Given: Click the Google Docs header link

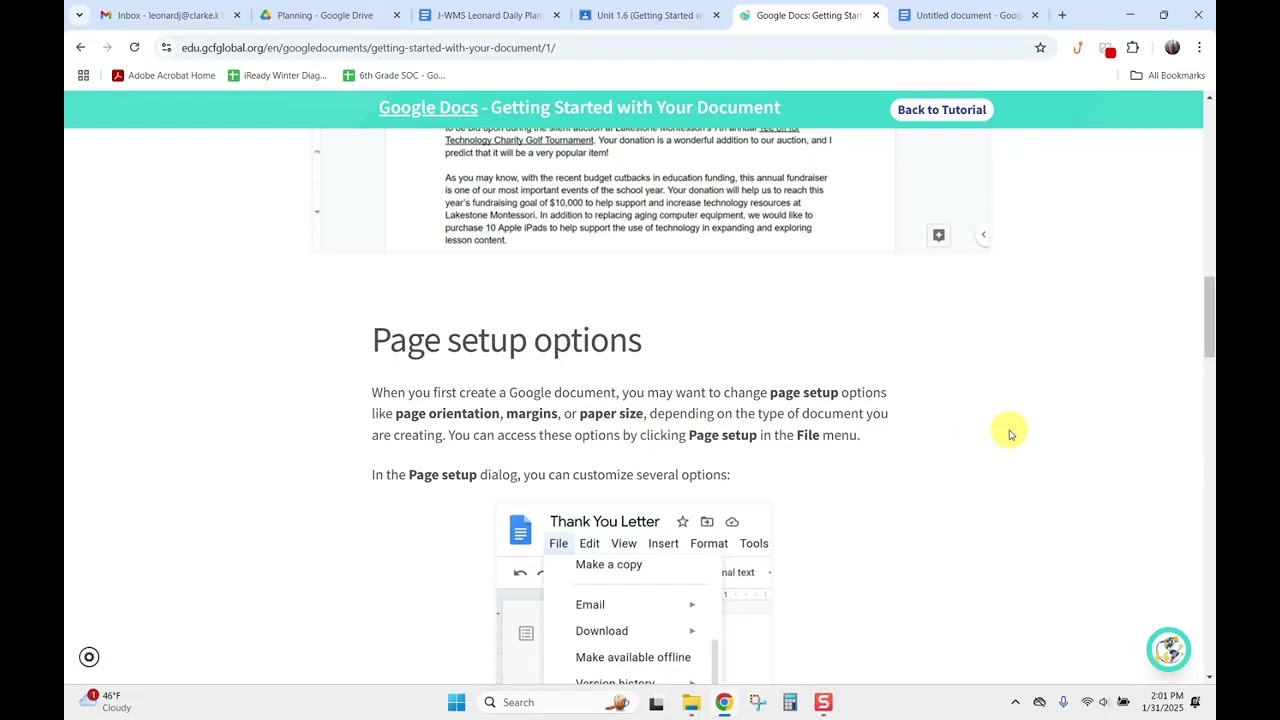Looking at the screenshot, I should pyautogui.click(x=428, y=108).
